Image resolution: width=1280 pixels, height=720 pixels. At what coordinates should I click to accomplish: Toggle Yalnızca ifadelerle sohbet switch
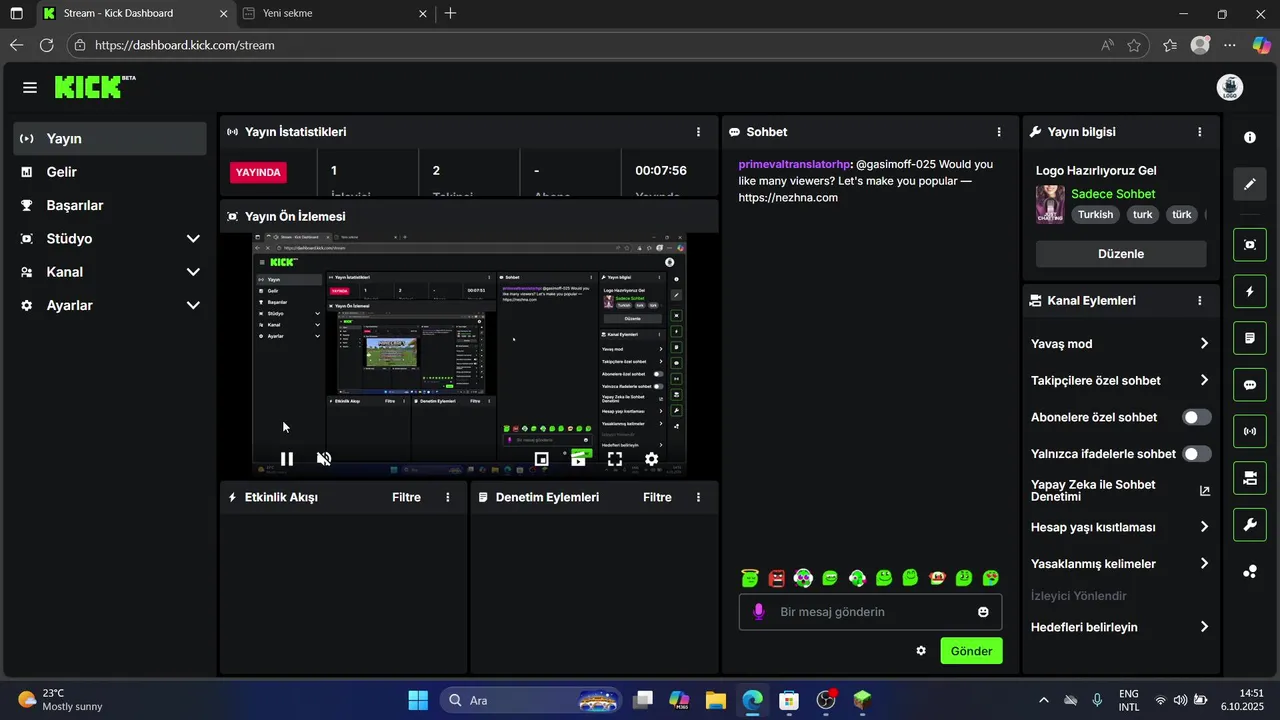click(x=1197, y=454)
